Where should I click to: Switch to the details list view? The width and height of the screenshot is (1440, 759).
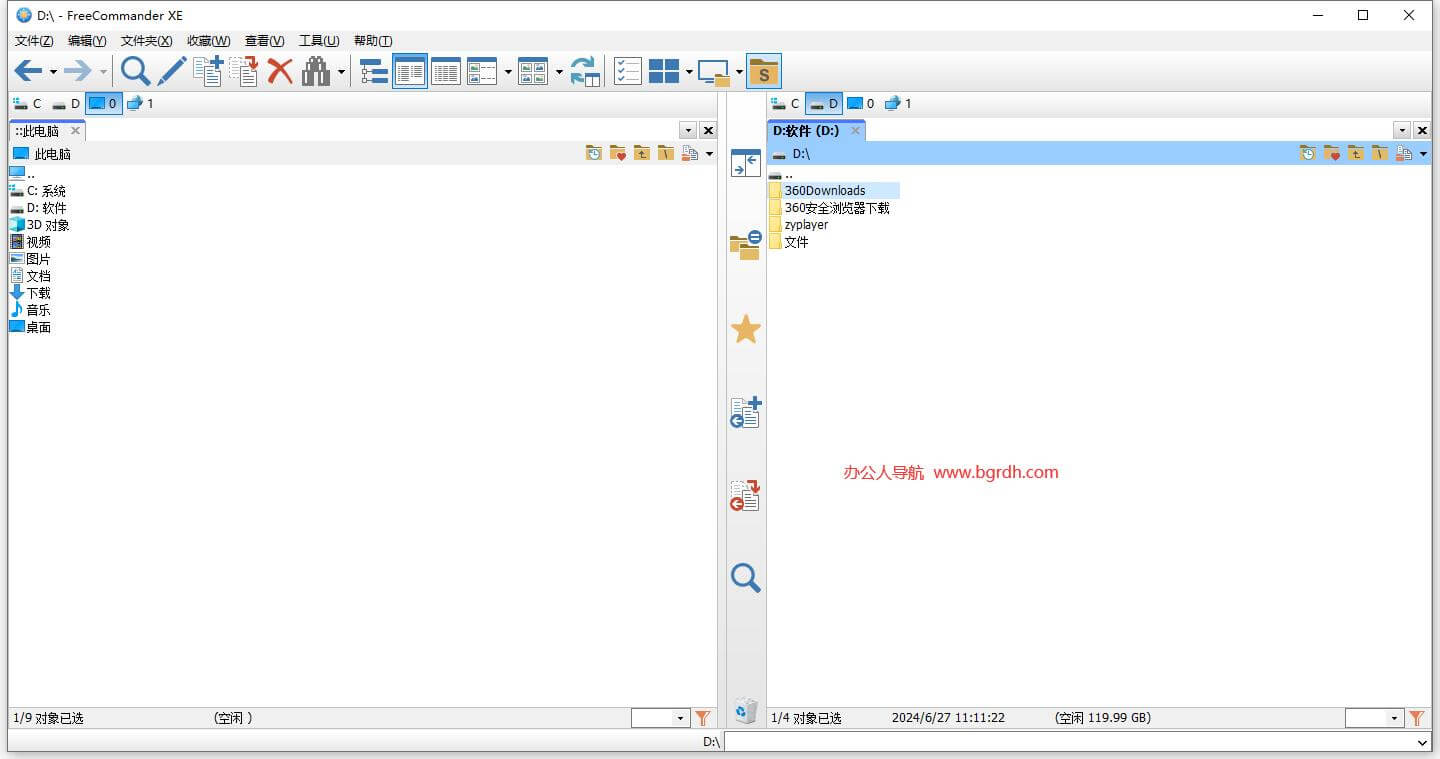pos(446,71)
